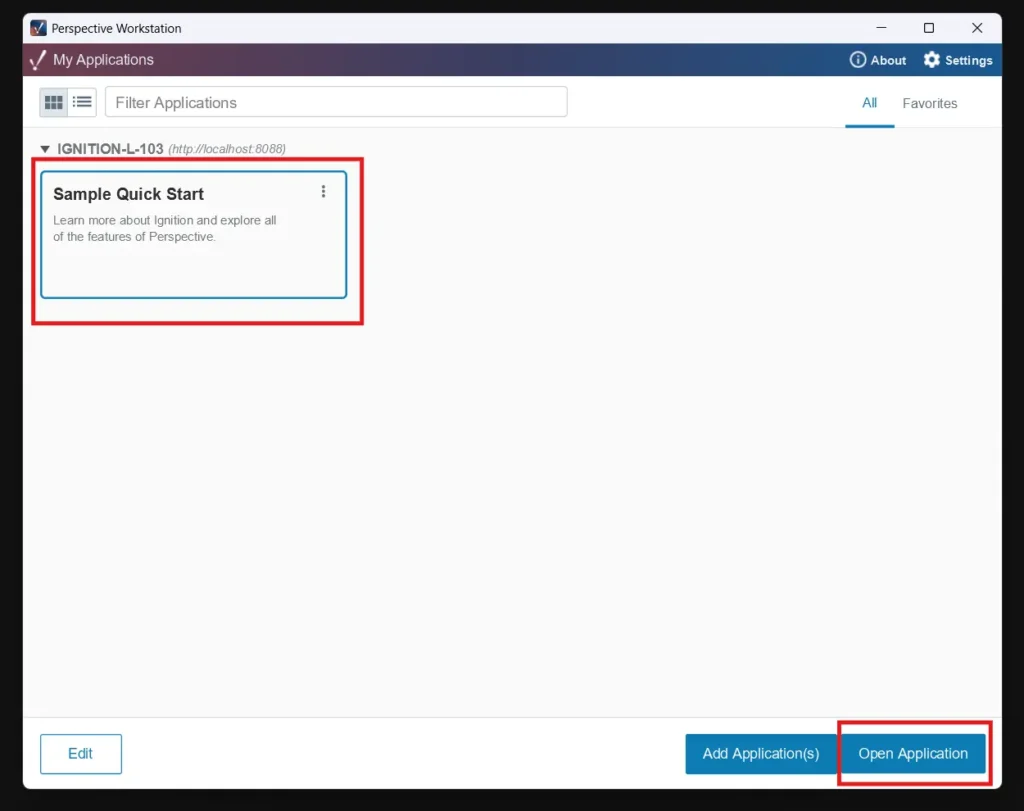Open the Sample Quick Start application
The height and width of the screenshot is (811, 1024).
(913, 754)
